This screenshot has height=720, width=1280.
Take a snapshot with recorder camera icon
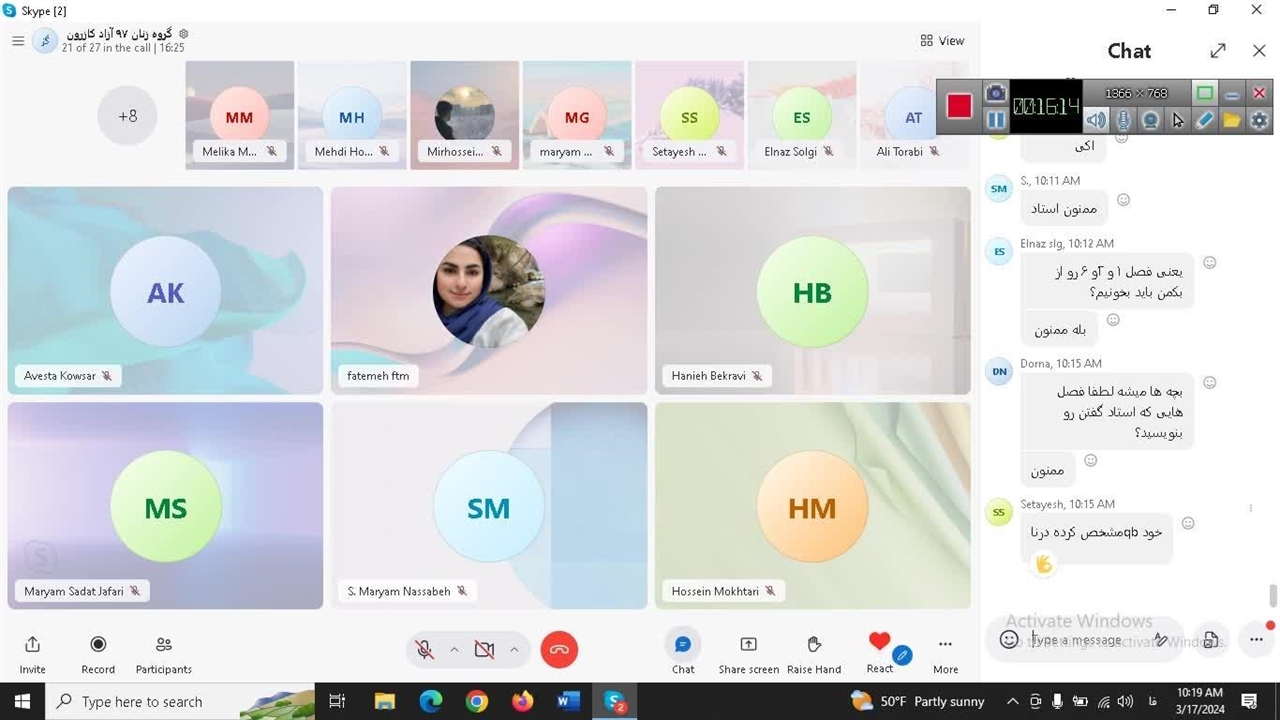(x=996, y=93)
